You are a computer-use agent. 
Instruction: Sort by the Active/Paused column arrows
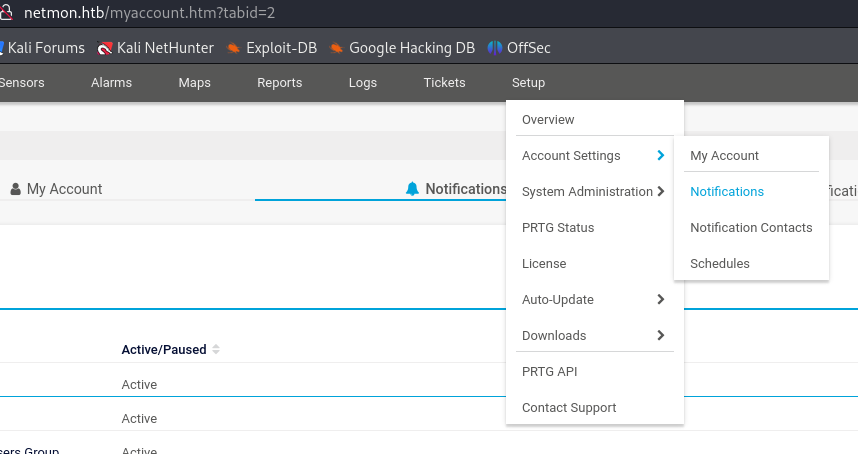(216, 349)
